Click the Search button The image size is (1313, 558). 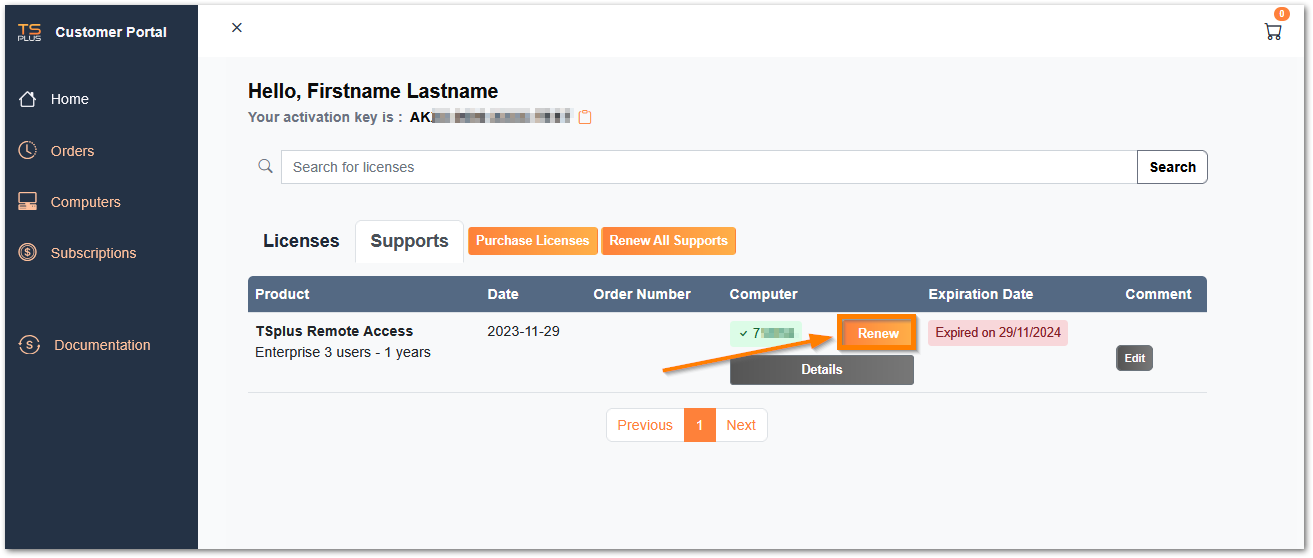click(1172, 167)
